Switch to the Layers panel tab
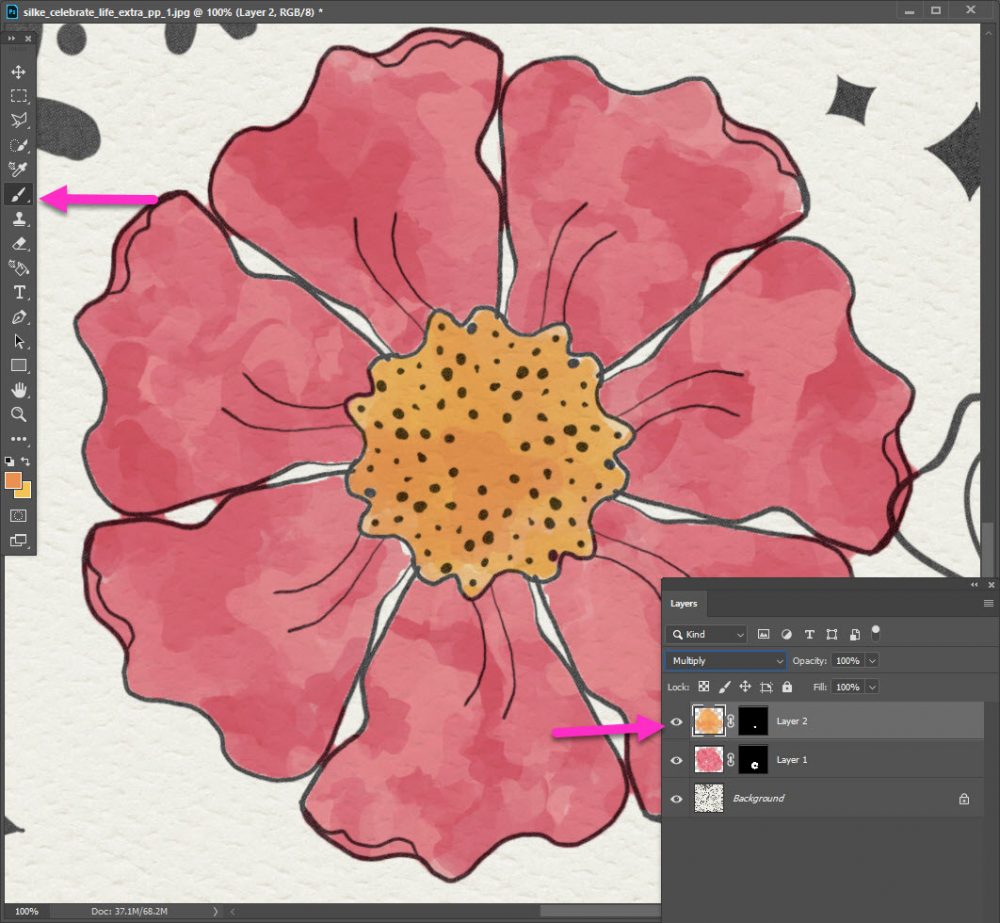 (684, 604)
